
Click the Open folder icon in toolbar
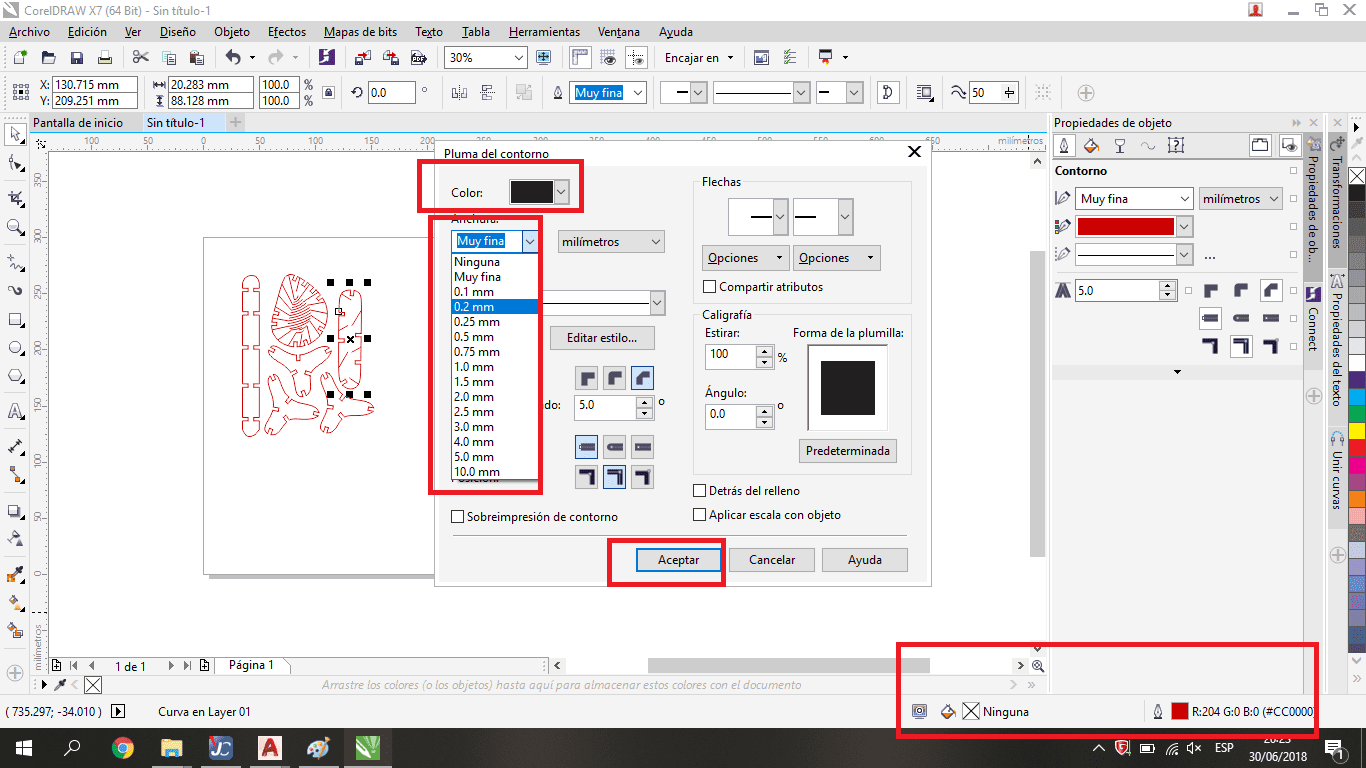click(48, 58)
